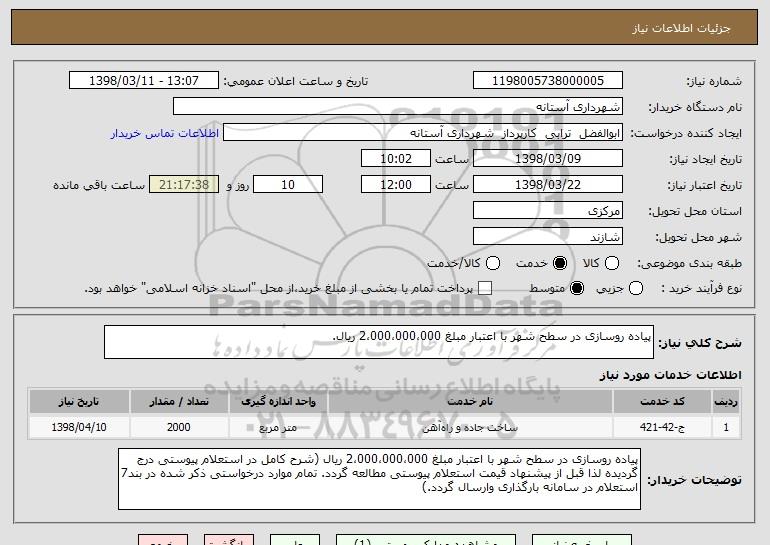
Task: Click the استان محل تحویل label
Action: [x=695, y=212]
